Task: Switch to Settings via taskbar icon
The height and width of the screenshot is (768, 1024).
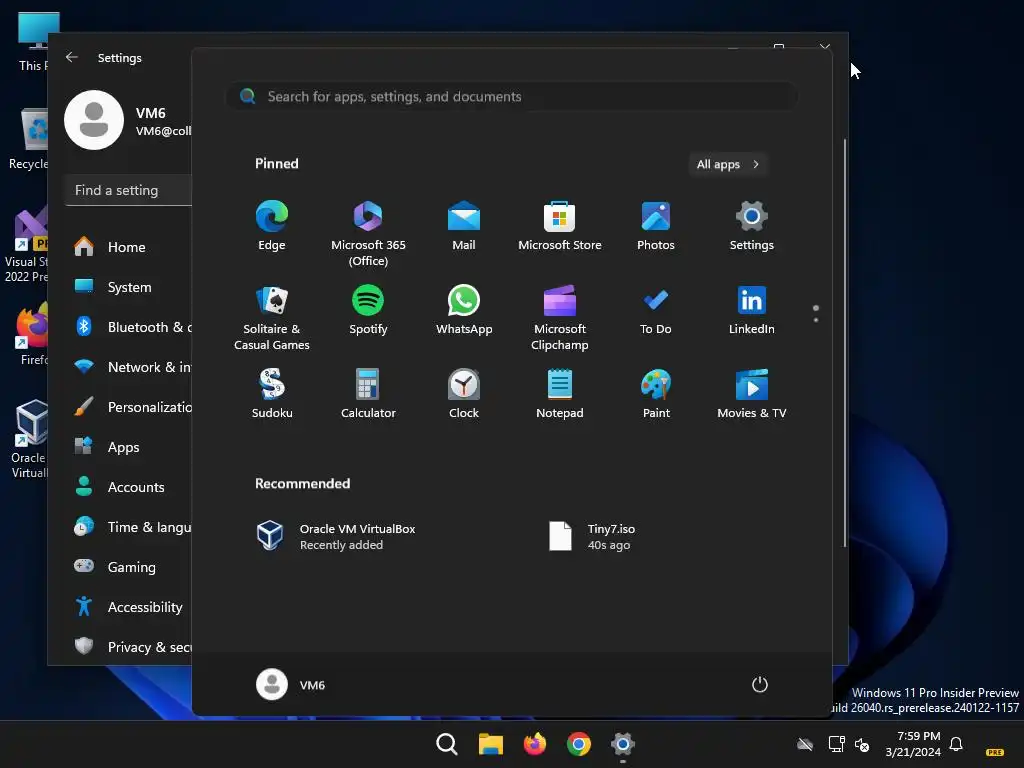Action: click(x=623, y=744)
